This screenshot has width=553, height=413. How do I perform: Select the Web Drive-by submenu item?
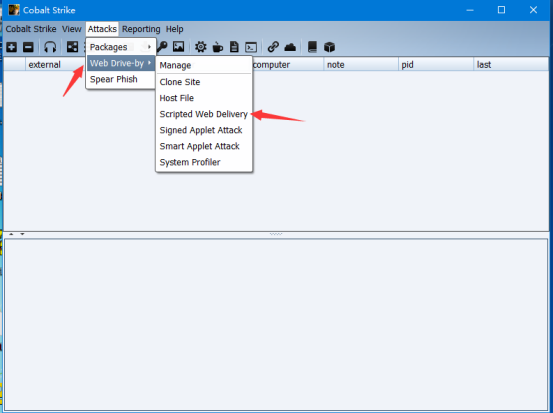[x=121, y=63]
